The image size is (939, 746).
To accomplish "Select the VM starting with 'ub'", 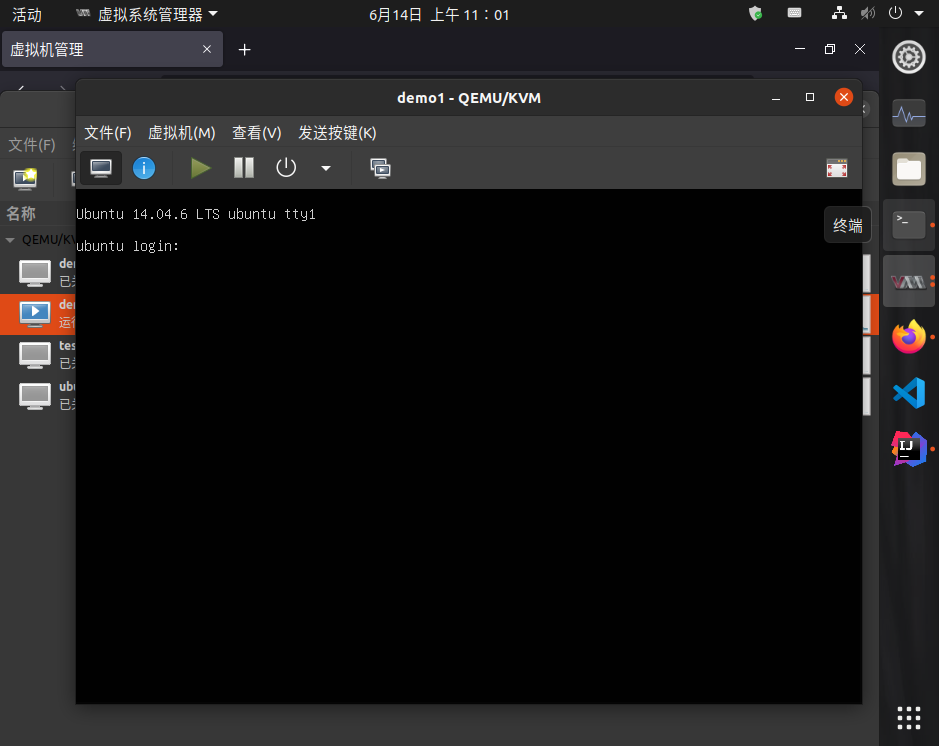I will 38,395.
